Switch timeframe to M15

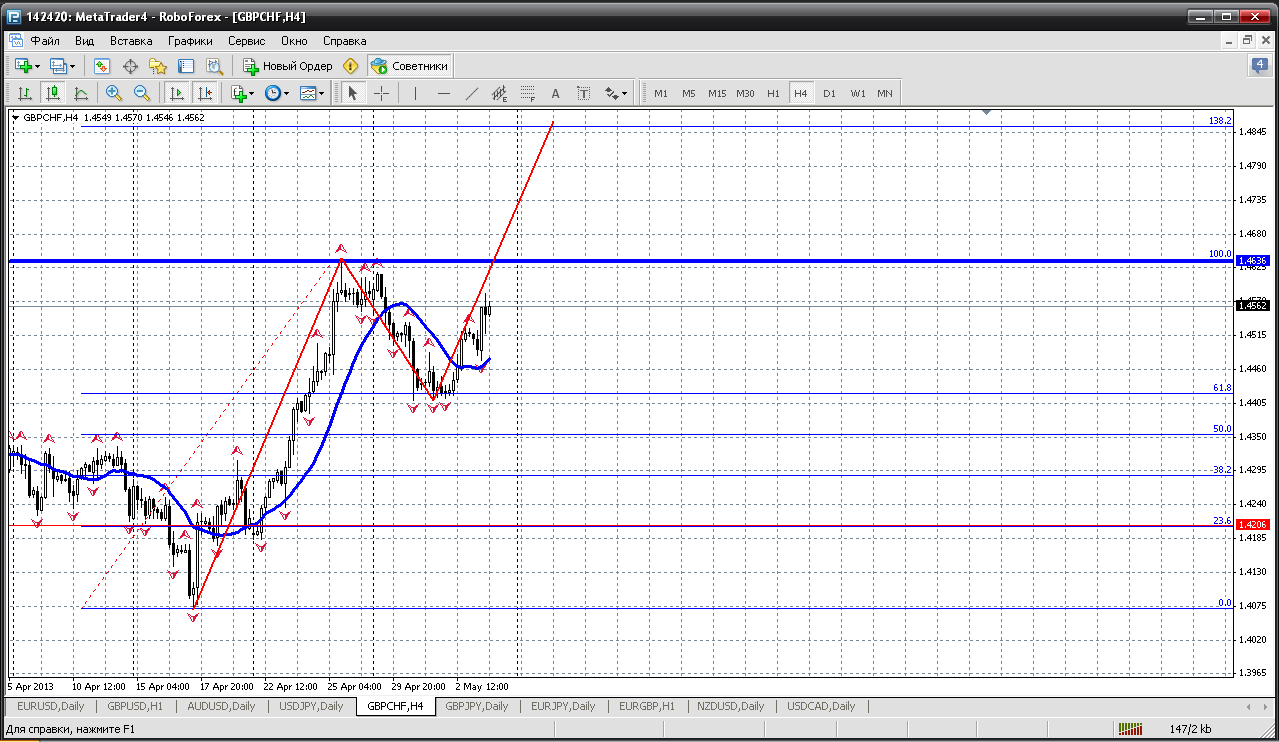tap(717, 93)
